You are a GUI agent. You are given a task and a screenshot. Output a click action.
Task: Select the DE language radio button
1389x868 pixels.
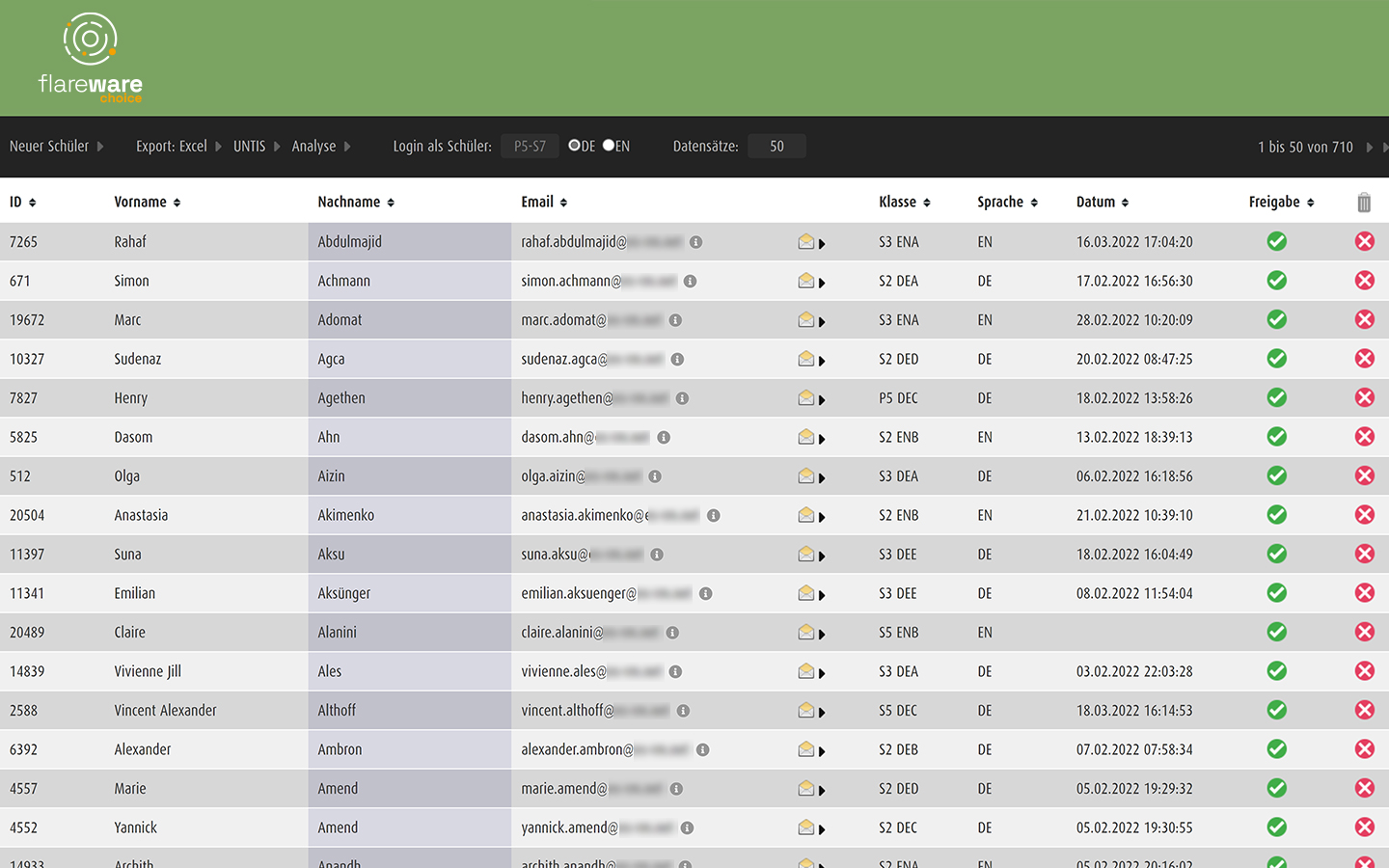(574, 146)
